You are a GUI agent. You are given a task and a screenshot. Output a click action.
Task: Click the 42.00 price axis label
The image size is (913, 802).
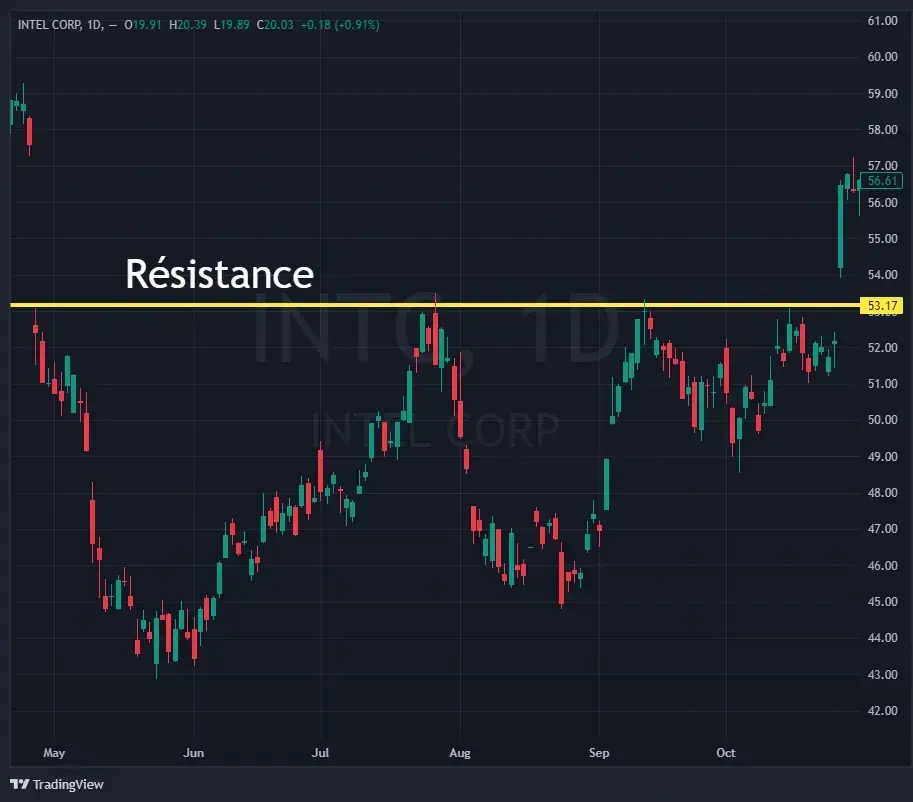(882, 711)
